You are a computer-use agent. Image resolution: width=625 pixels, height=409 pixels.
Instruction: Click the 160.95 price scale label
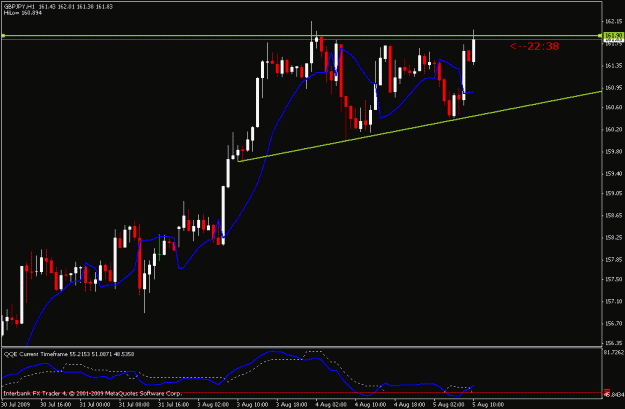click(614, 88)
